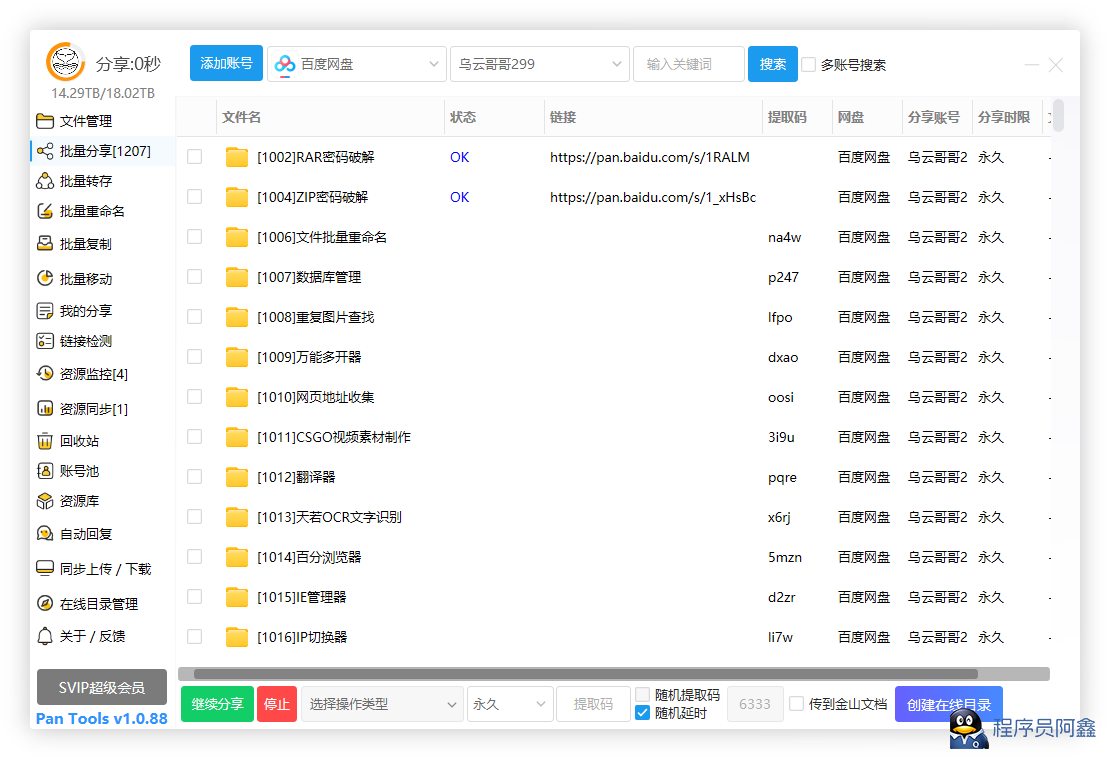Viewport: 1110px width, 759px height.
Task: Click the batch rename icon in sidebar
Action: point(45,211)
